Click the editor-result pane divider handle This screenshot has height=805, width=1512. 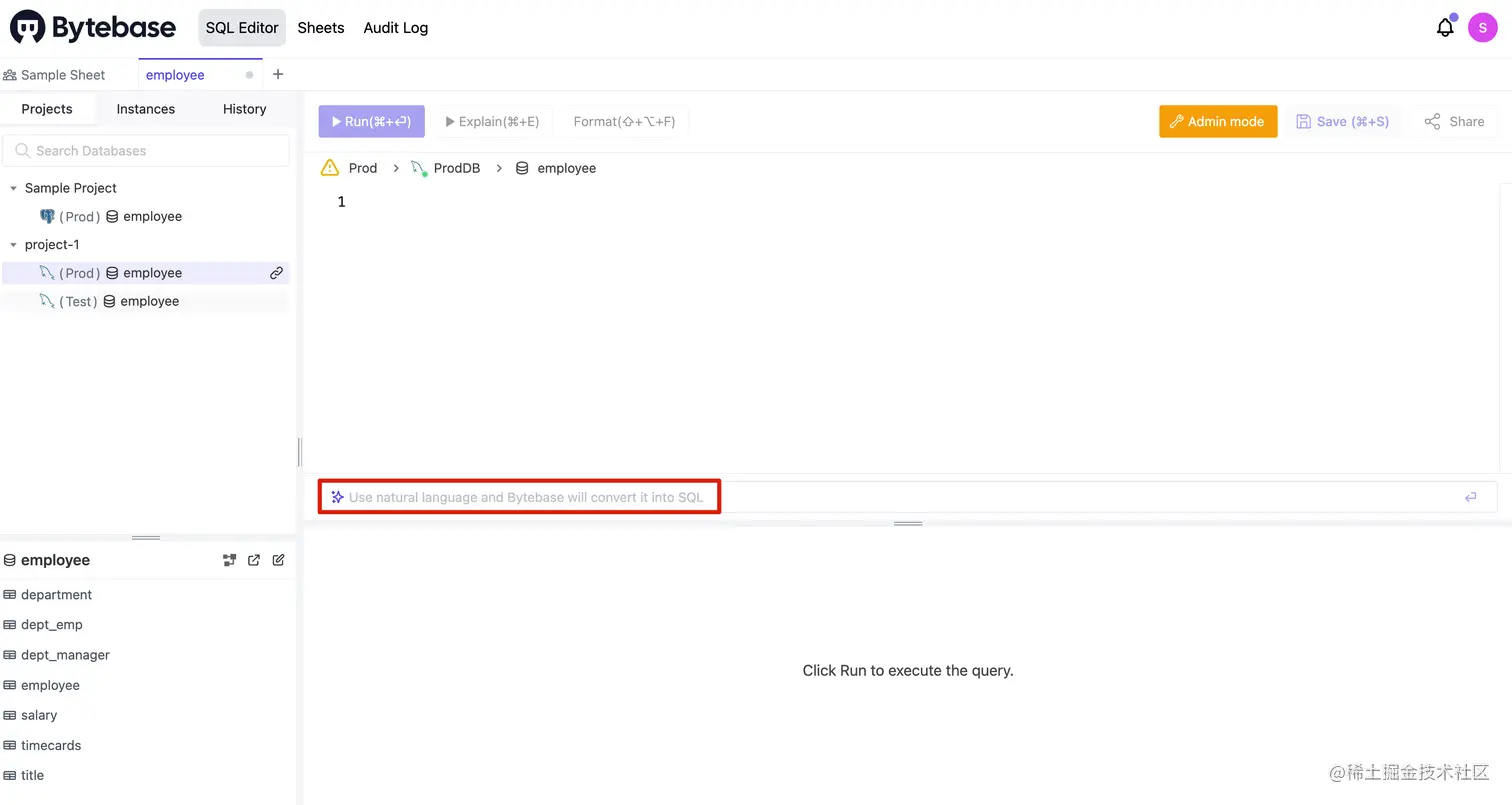908,523
